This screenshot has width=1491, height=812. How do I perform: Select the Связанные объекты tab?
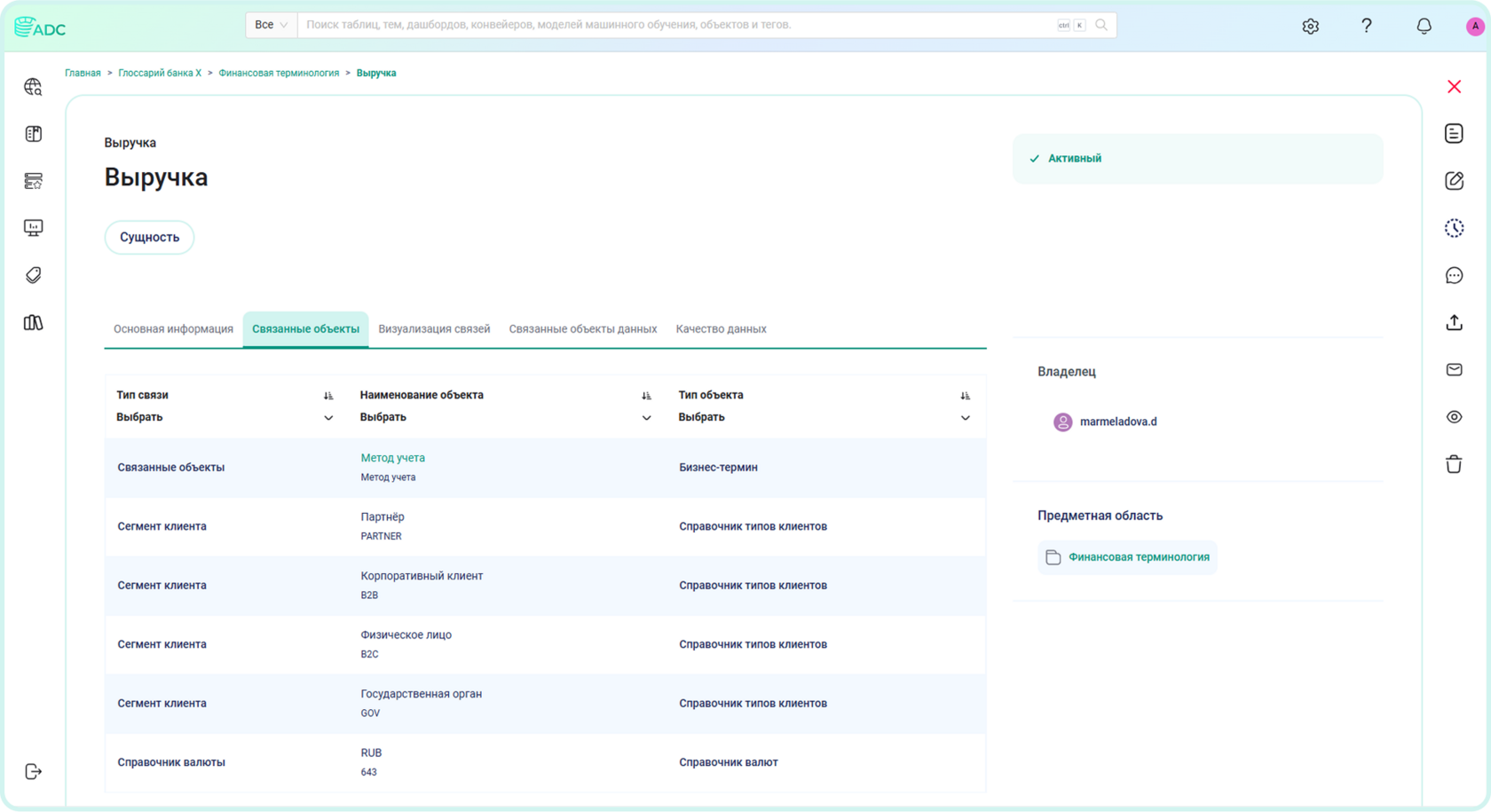point(305,329)
